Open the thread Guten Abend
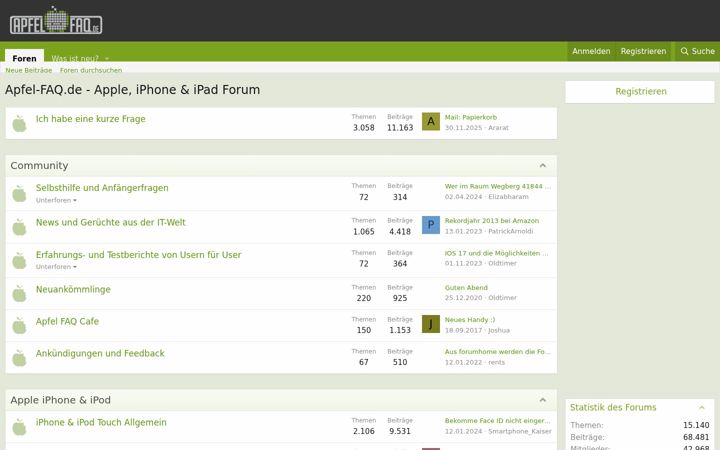The width and height of the screenshot is (720, 450). pos(466,288)
